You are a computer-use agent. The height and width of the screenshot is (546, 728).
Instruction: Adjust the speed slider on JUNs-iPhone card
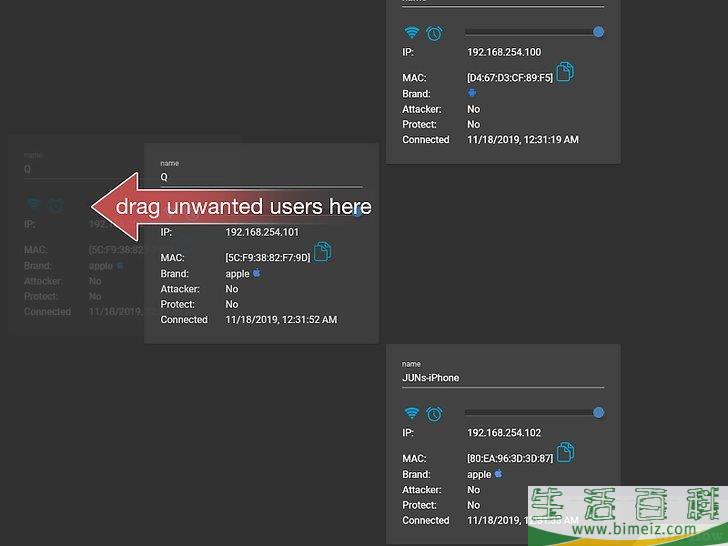click(534, 412)
